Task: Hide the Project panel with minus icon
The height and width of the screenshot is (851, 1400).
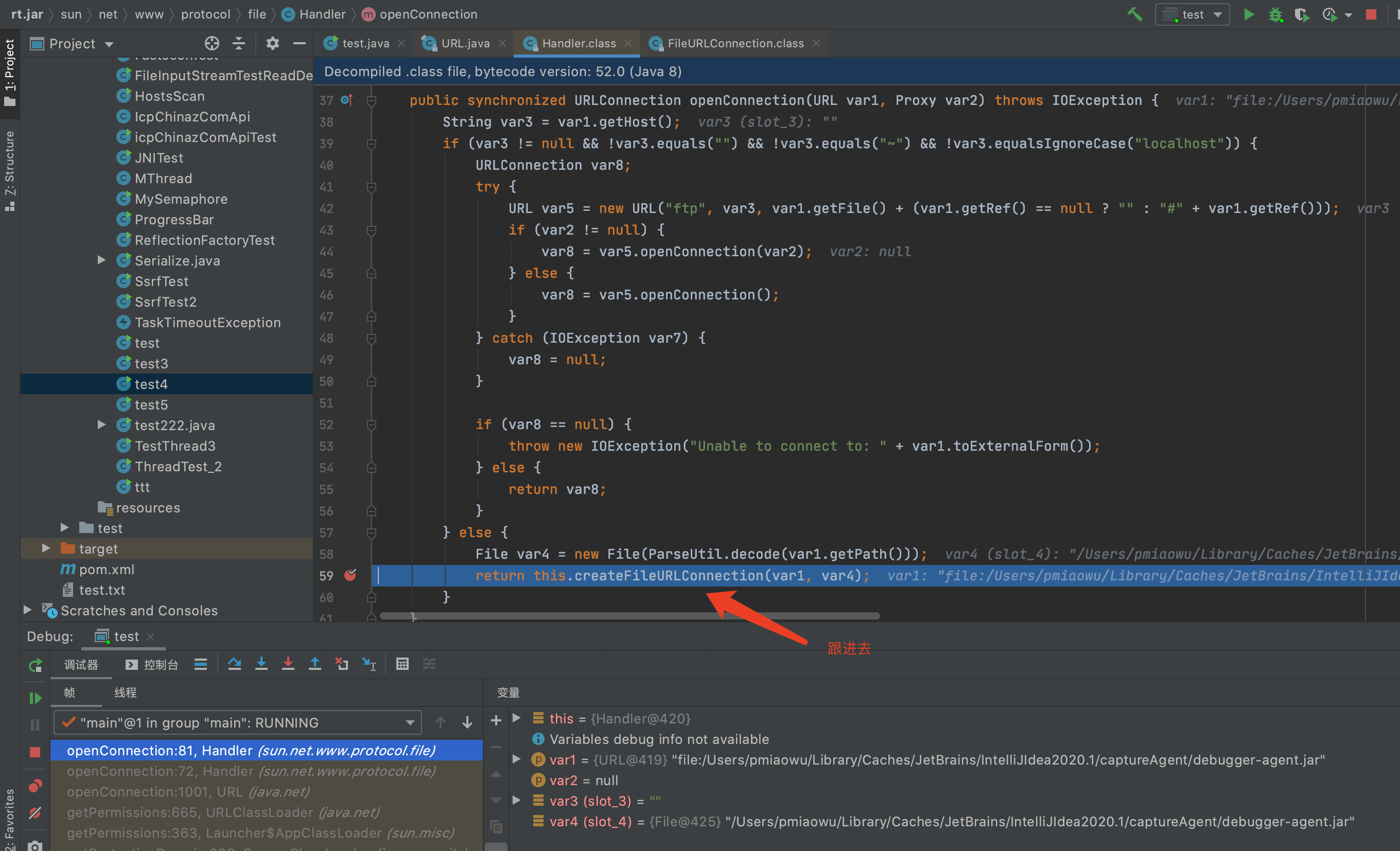Action: (x=300, y=43)
